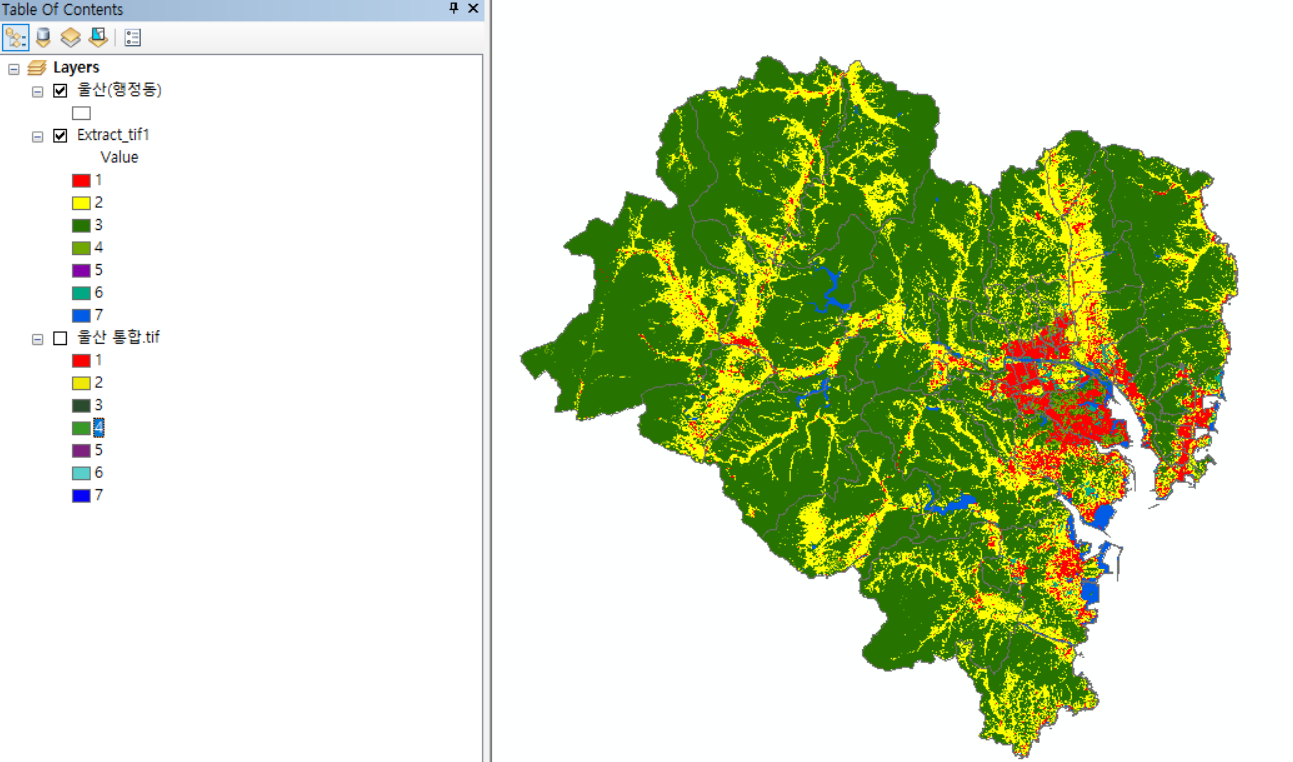This screenshot has width=1293, height=762.
Task: Click purple swatch for 울산 통합.tif value 5
Action: coord(81,450)
